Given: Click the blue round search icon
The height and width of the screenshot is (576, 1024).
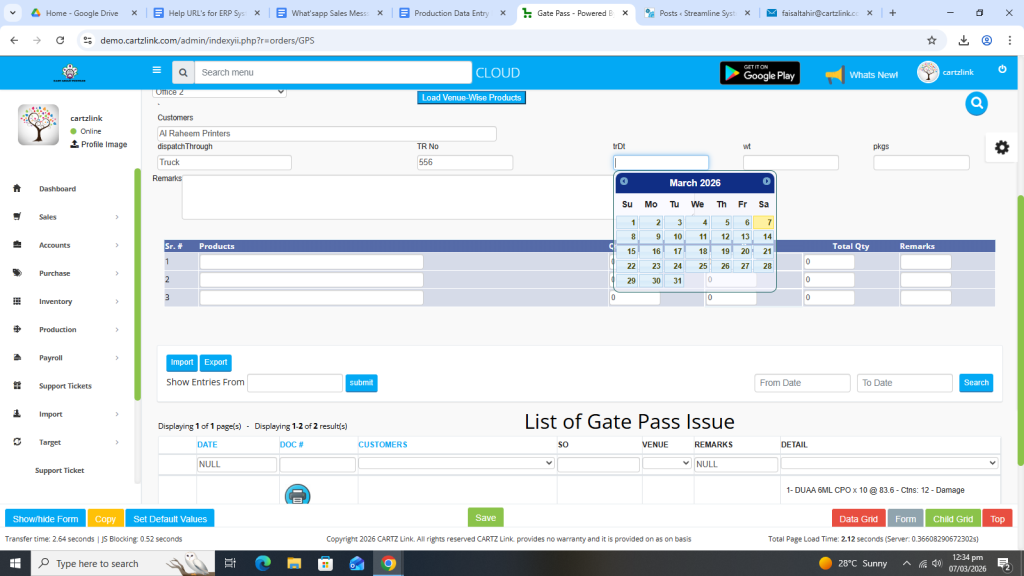Looking at the screenshot, I should [x=976, y=103].
